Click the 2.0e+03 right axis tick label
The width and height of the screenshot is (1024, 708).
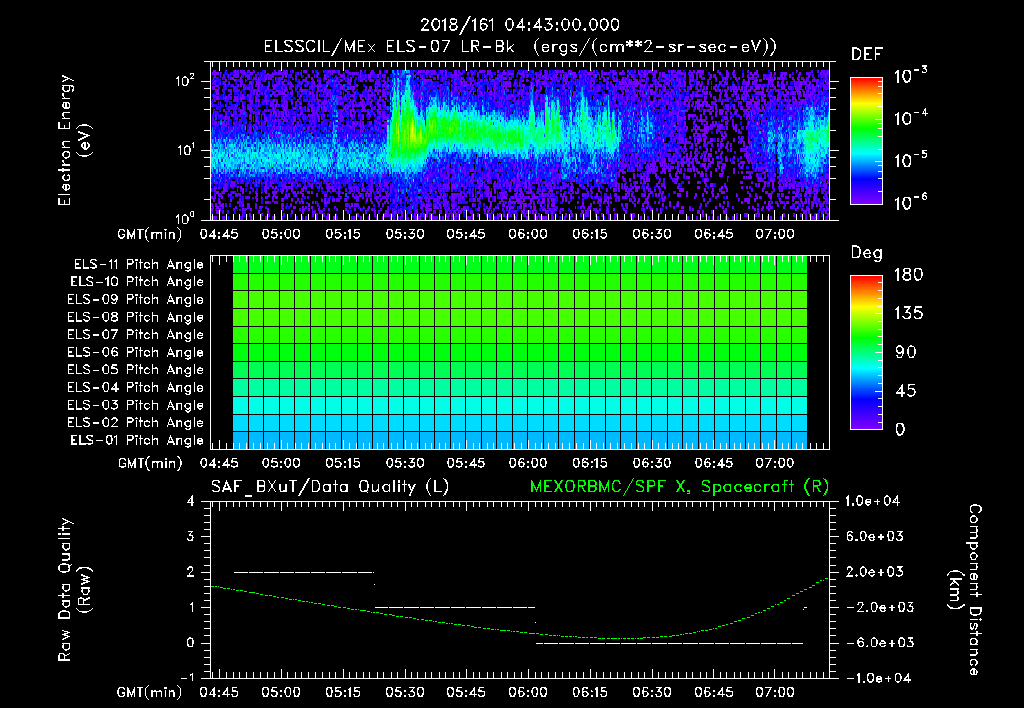(875, 572)
